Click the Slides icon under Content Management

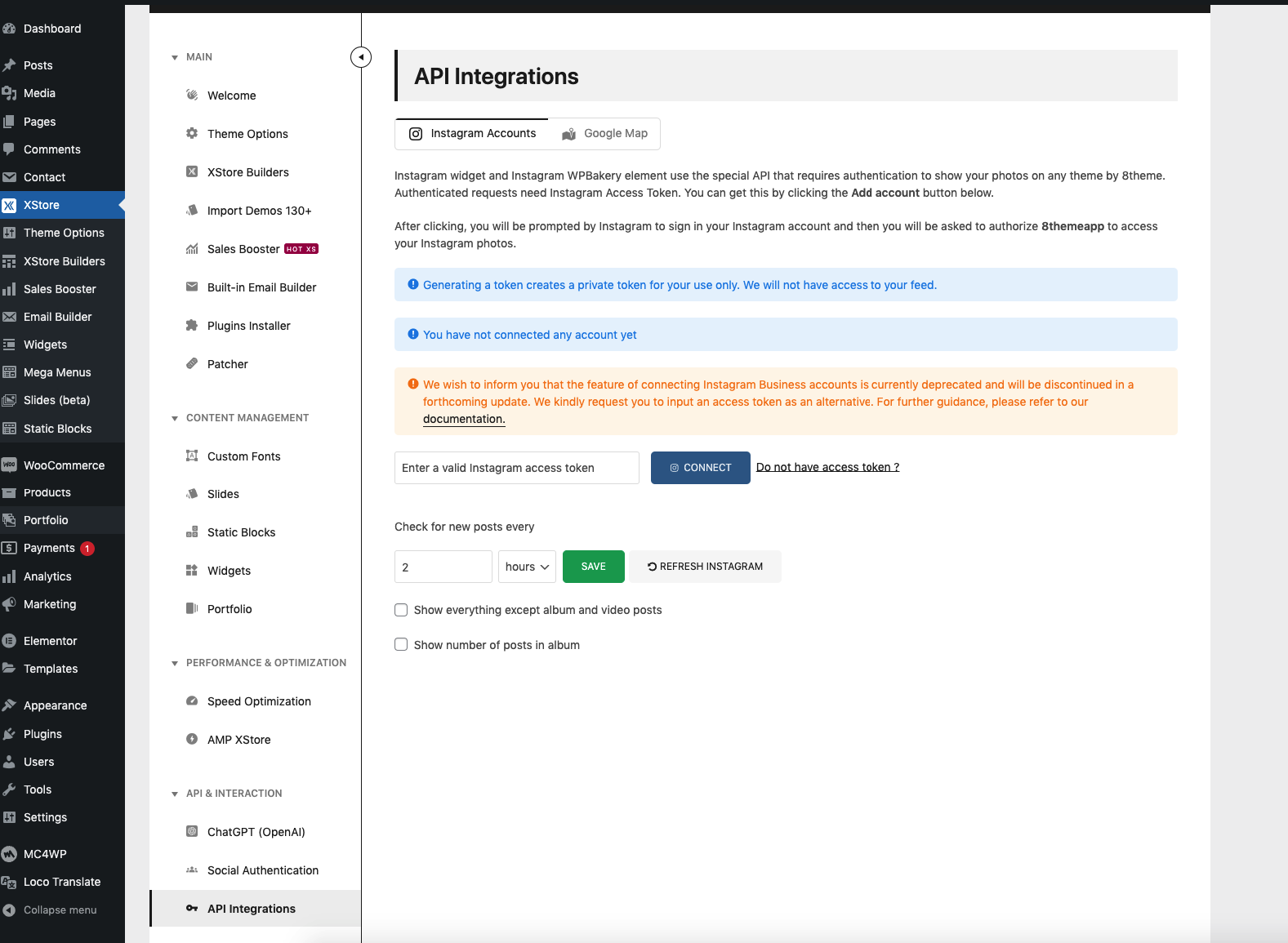pos(192,493)
